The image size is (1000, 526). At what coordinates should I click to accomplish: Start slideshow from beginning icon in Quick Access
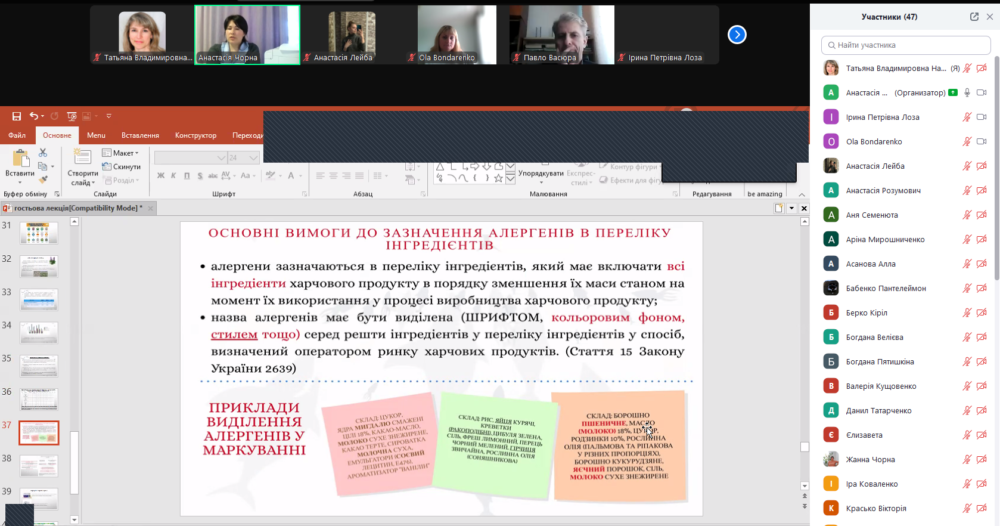click(71, 116)
